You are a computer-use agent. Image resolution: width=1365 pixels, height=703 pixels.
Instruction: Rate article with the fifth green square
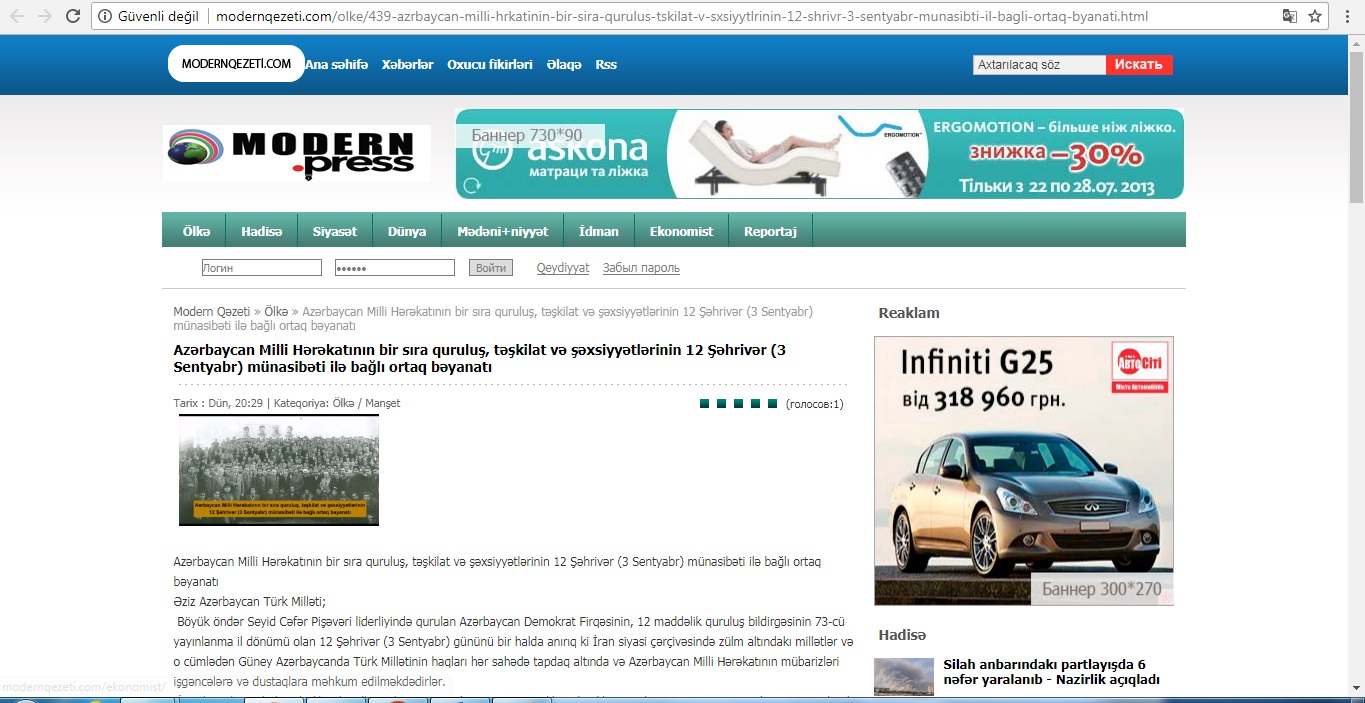(x=772, y=404)
